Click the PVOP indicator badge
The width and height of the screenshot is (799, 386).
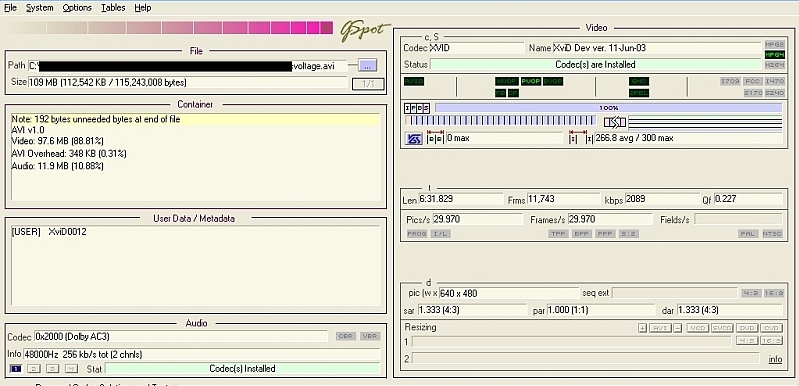coord(530,81)
